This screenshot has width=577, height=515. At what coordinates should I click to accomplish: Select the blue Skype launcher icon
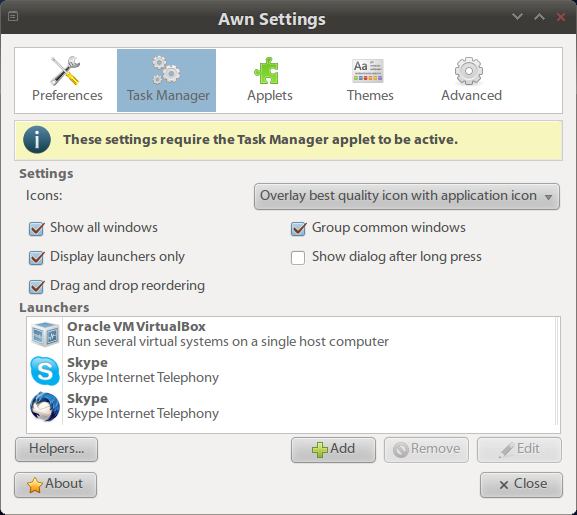click(45, 370)
